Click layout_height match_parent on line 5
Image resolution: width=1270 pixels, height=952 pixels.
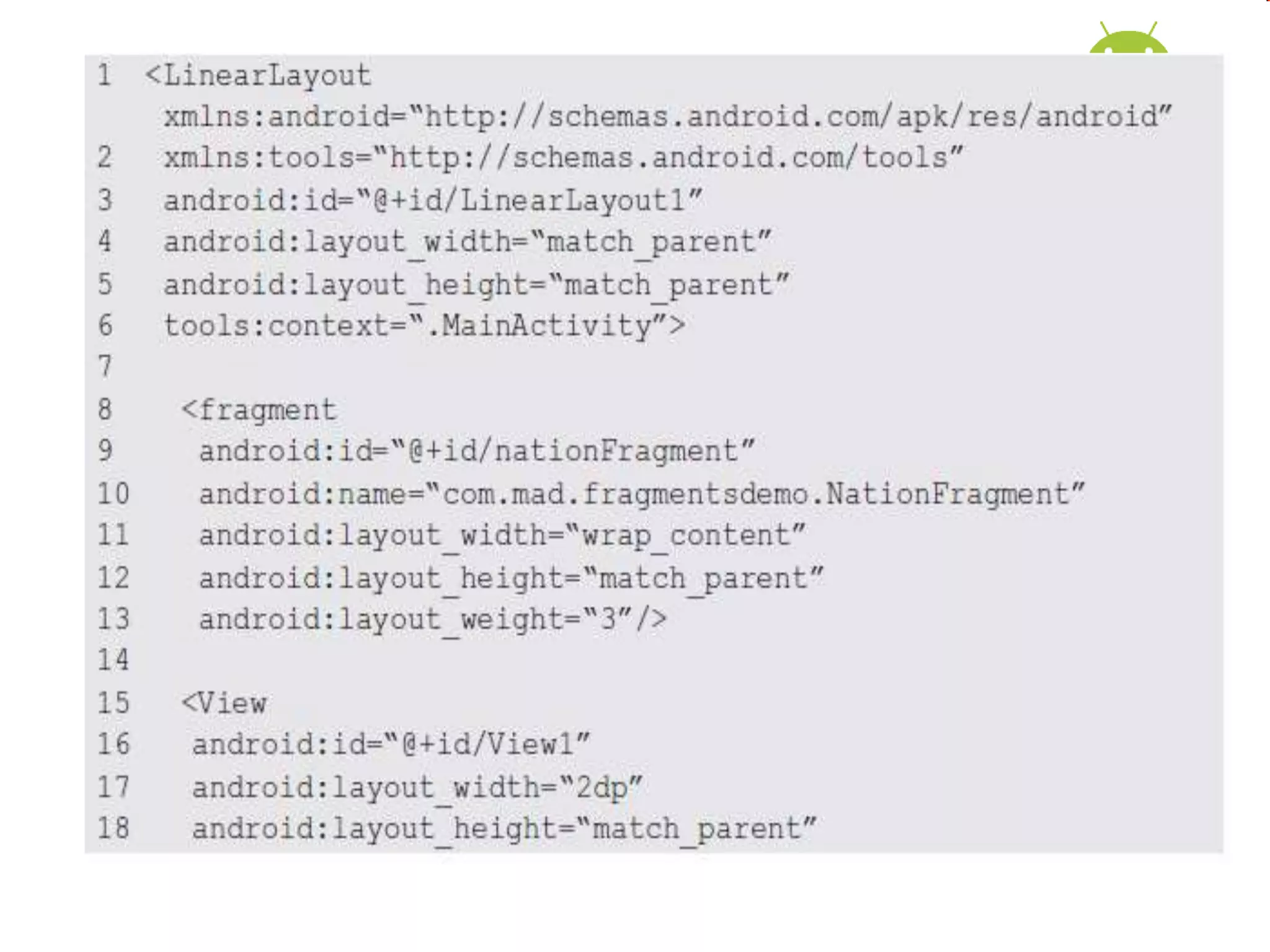(x=476, y=286)
